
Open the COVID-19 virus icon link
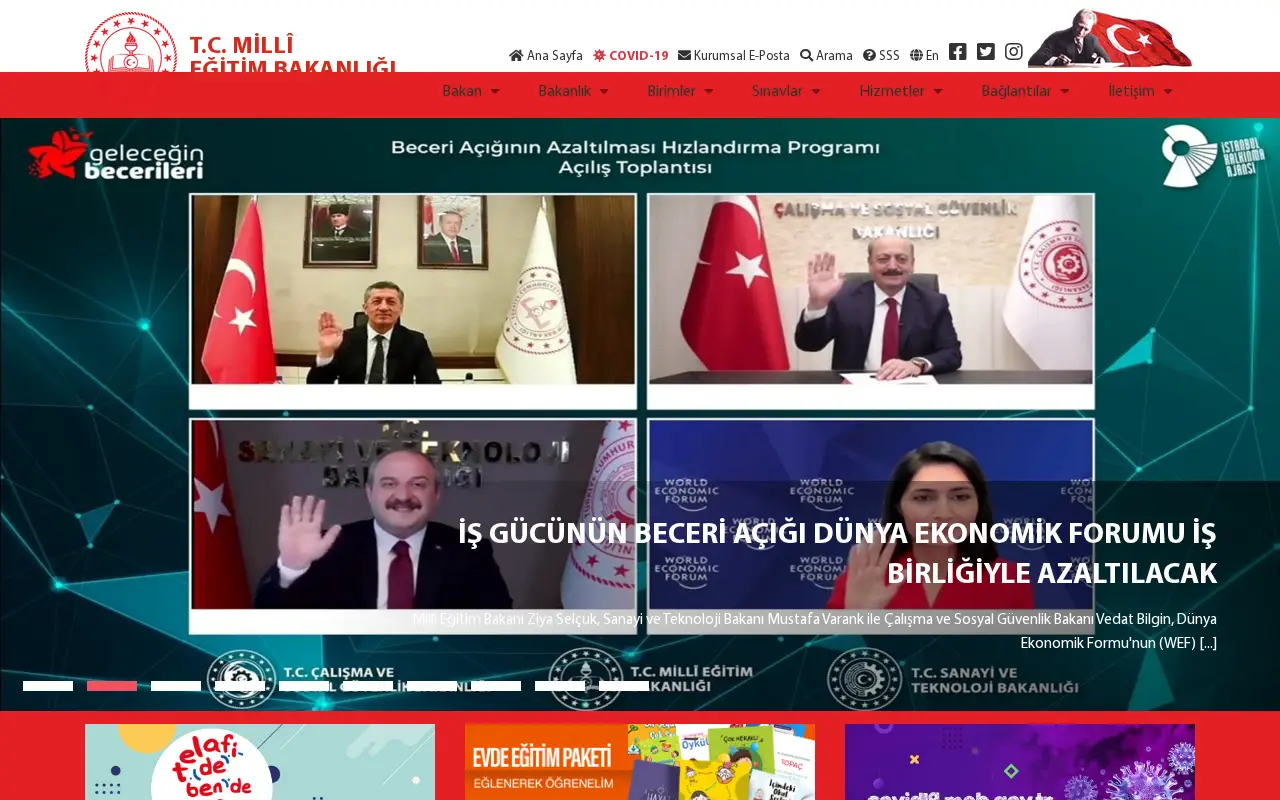pyautogui.click(x=599, y=56)
